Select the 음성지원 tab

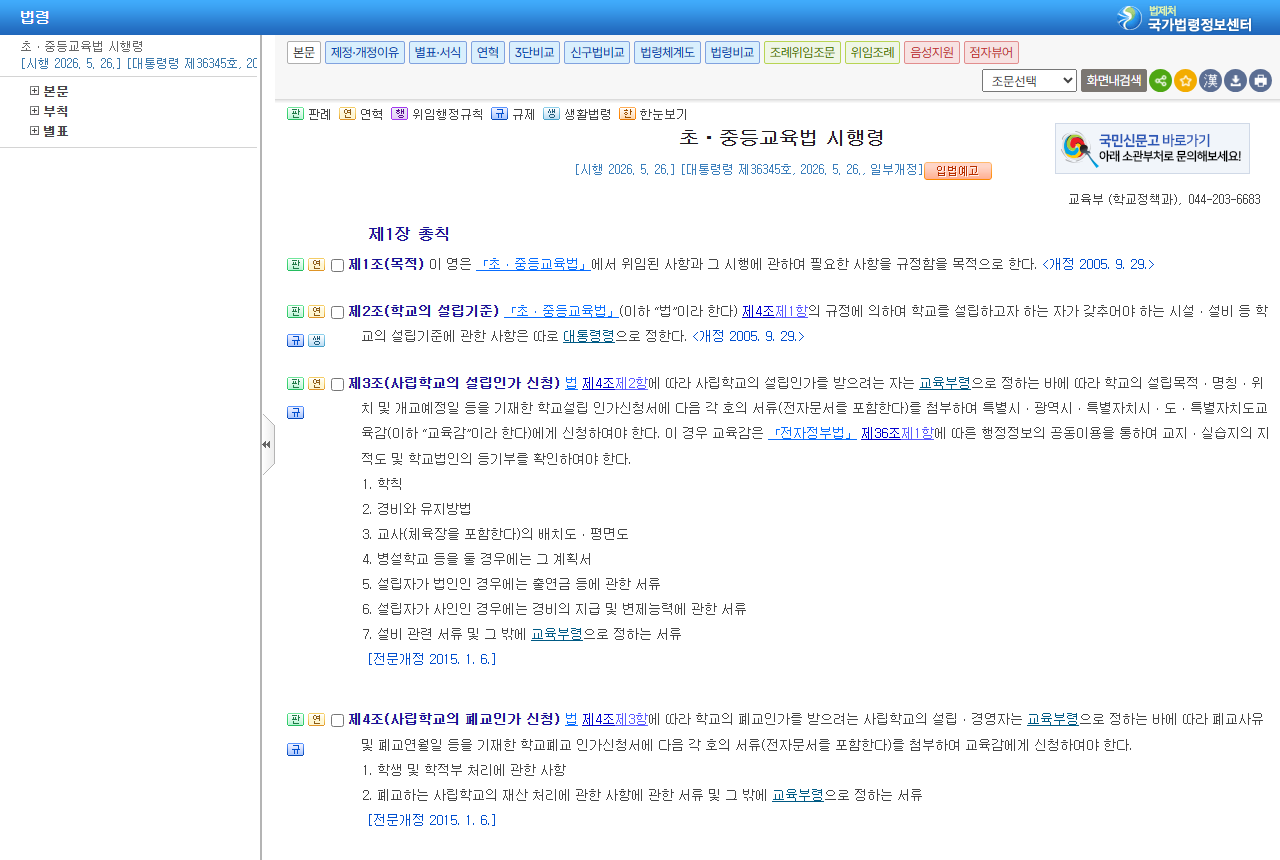tap(932, 53)
